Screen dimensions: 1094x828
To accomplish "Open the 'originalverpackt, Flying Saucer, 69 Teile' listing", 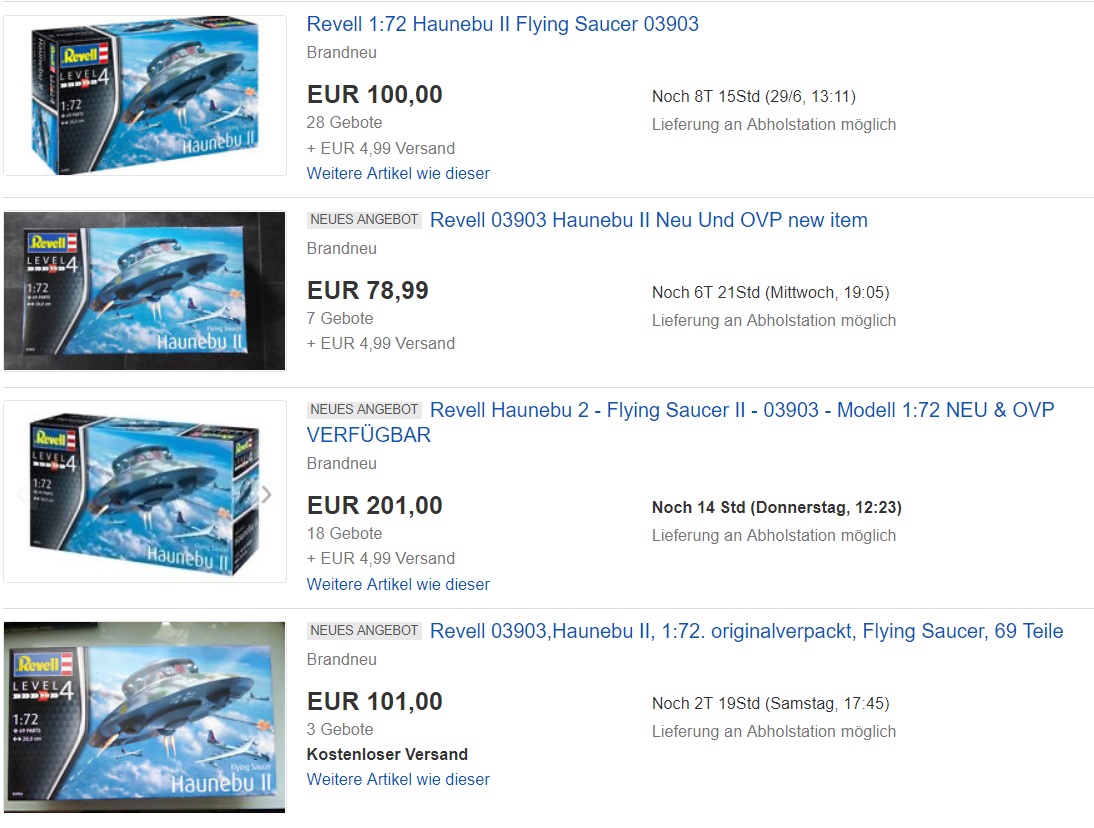I will pos(746,631).
